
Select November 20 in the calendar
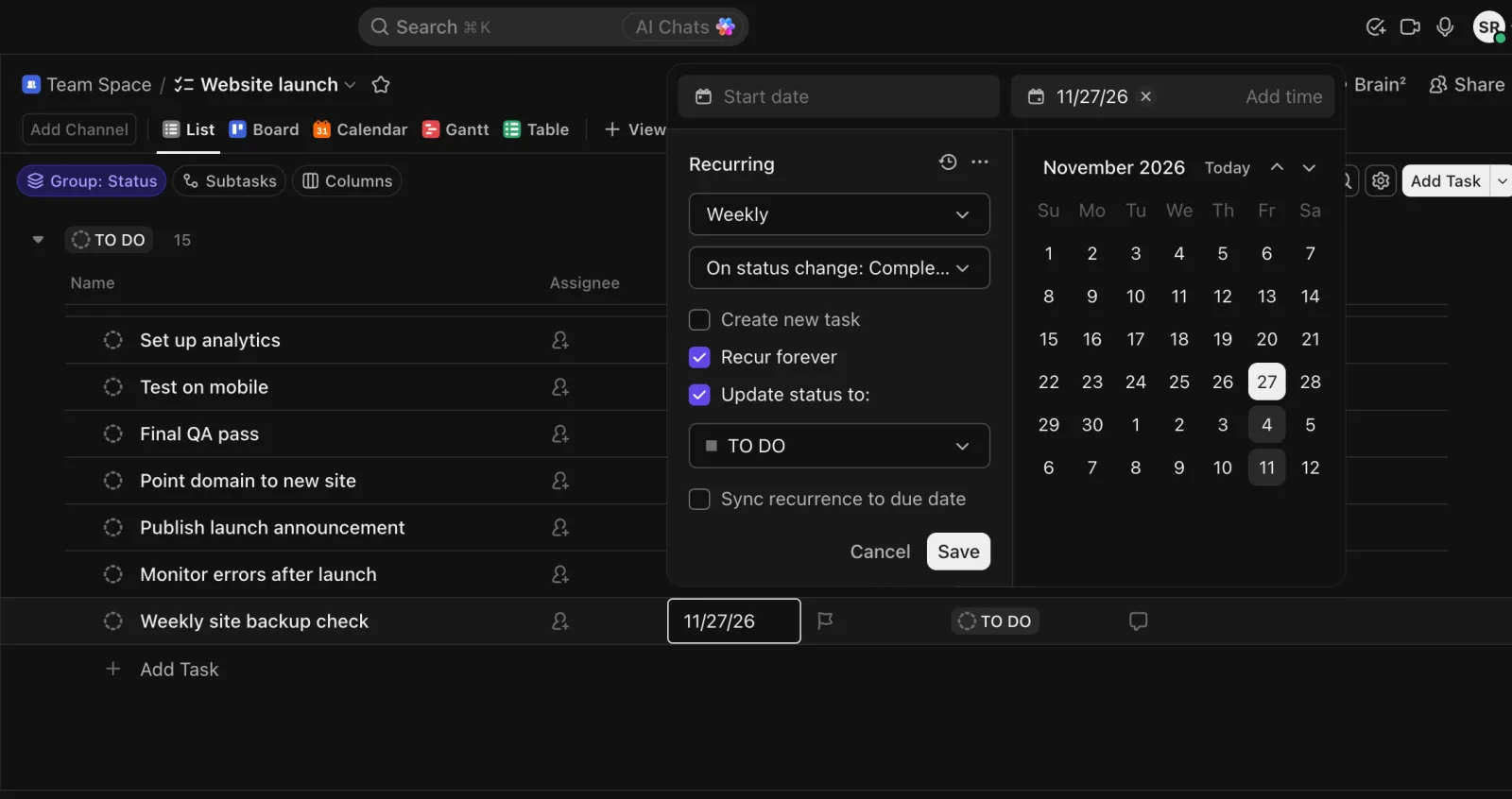click(x=1266, y=339)
